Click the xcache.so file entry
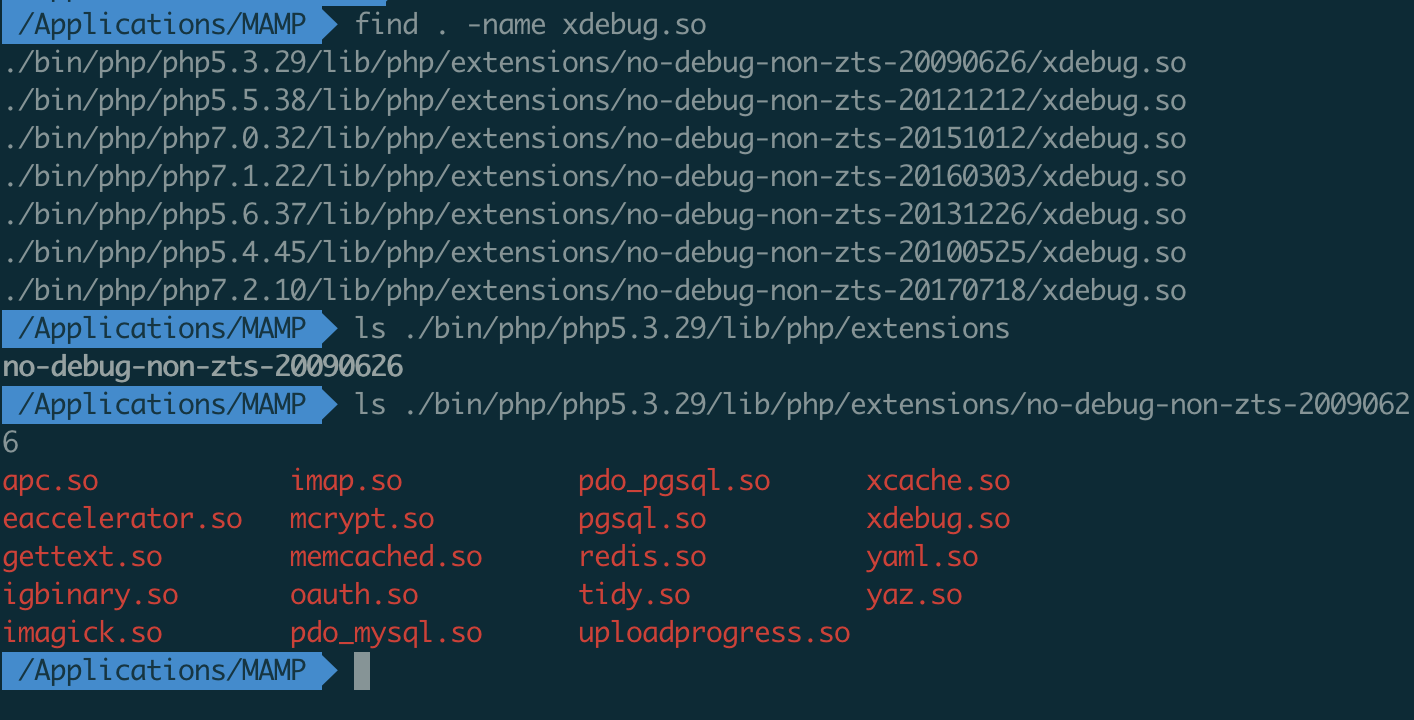The height and width of the screenshot is (720, 1414). point(938,481)
